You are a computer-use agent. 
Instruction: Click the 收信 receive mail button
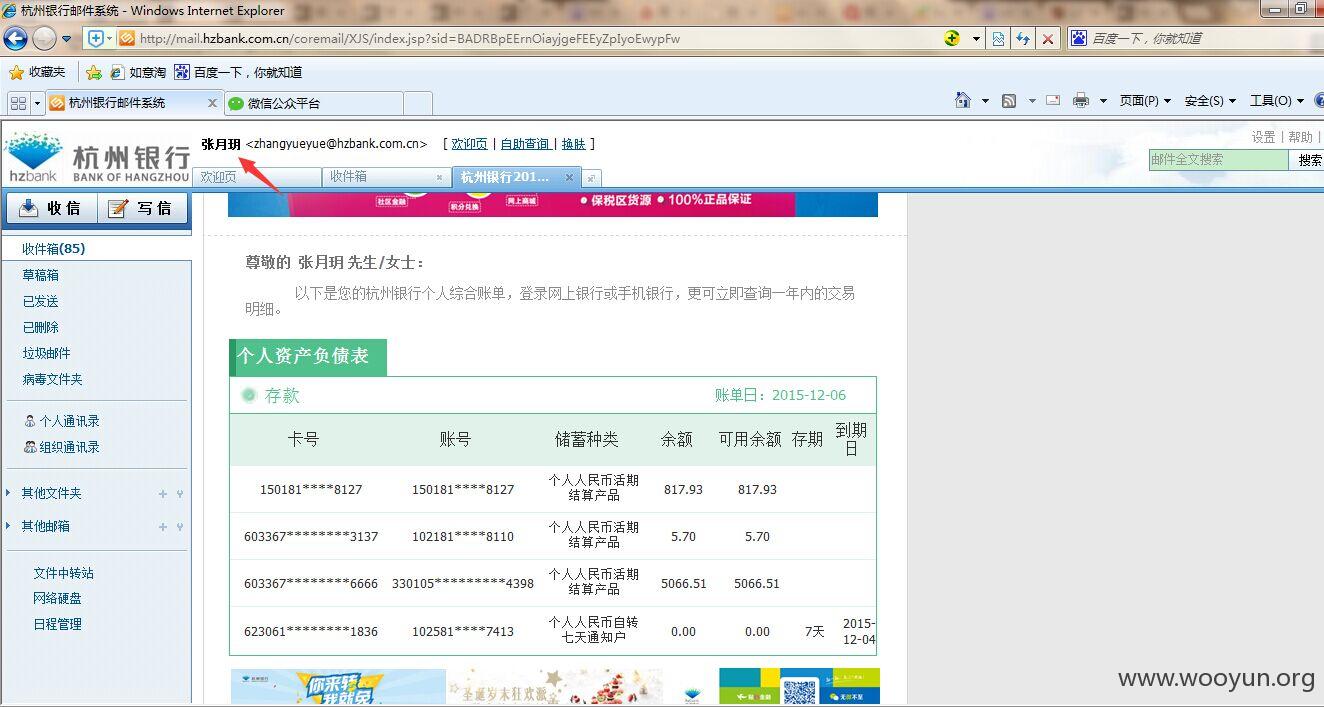(x=50, y=208)
